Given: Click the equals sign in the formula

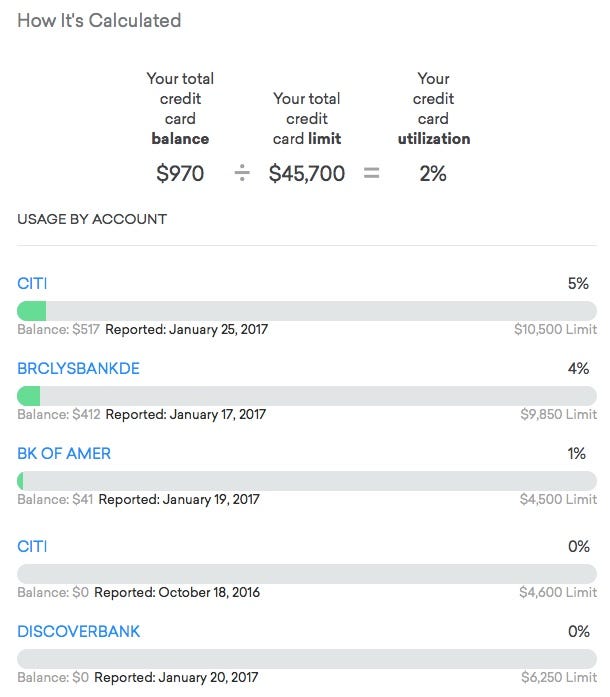Looking at the screenshot, I should 371,173.
